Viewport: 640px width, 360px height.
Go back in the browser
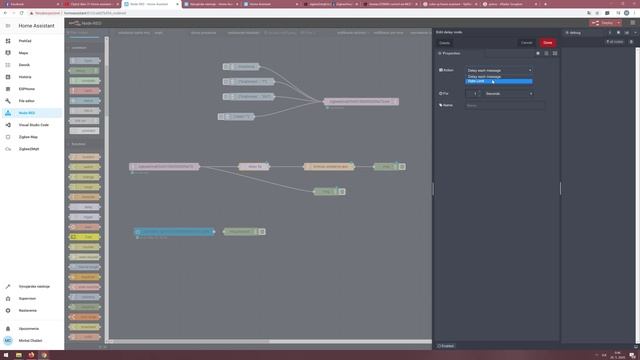(5, 13)
